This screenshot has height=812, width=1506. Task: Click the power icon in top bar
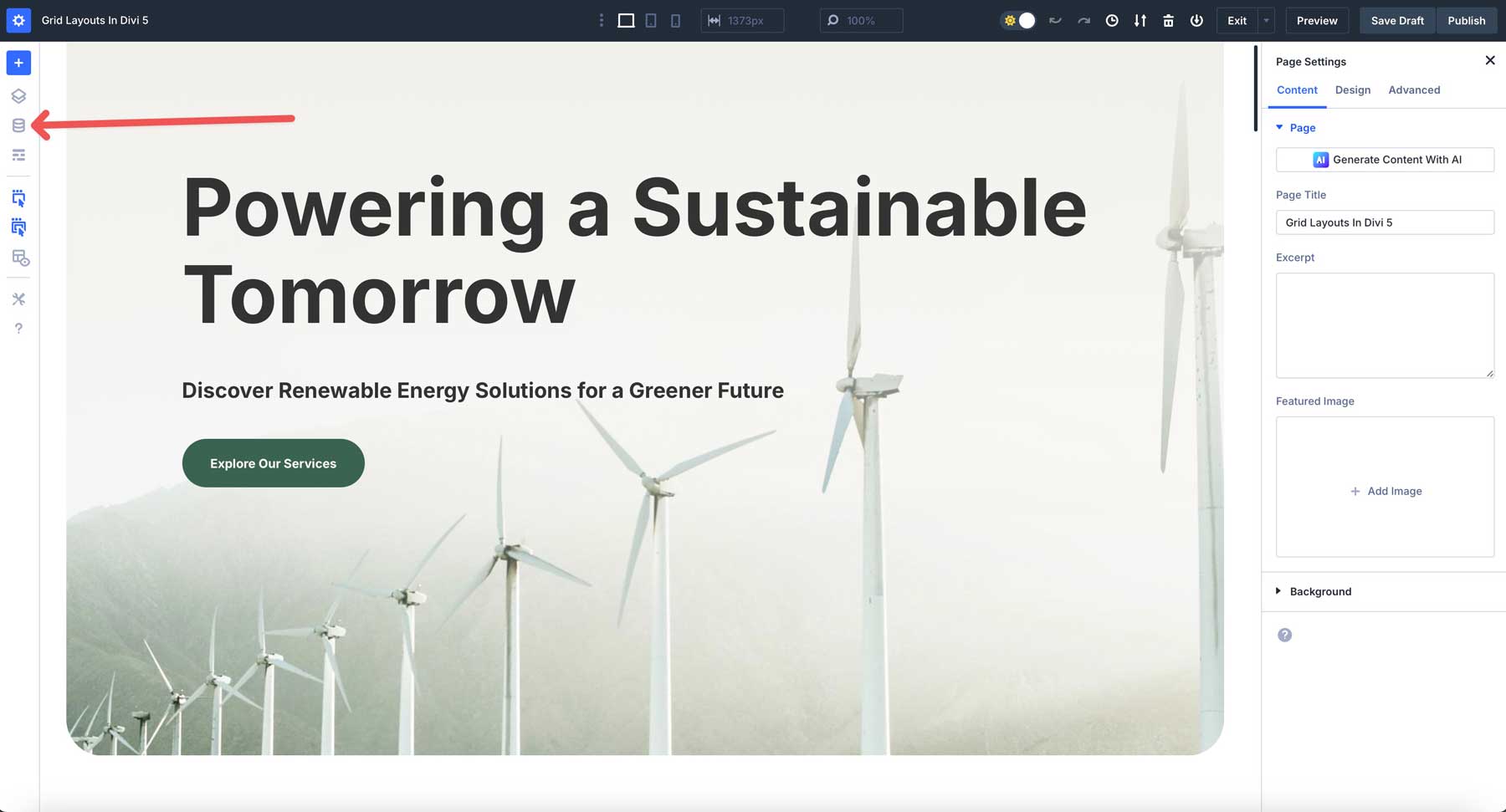tap(1196, 21)
